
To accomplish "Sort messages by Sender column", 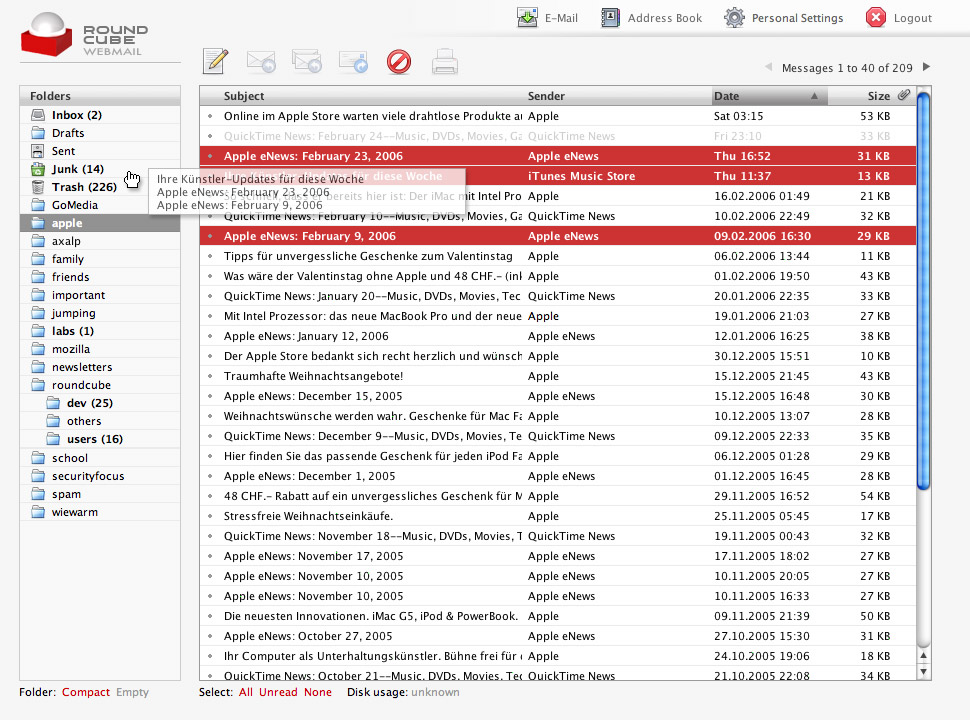I will 546,96.
